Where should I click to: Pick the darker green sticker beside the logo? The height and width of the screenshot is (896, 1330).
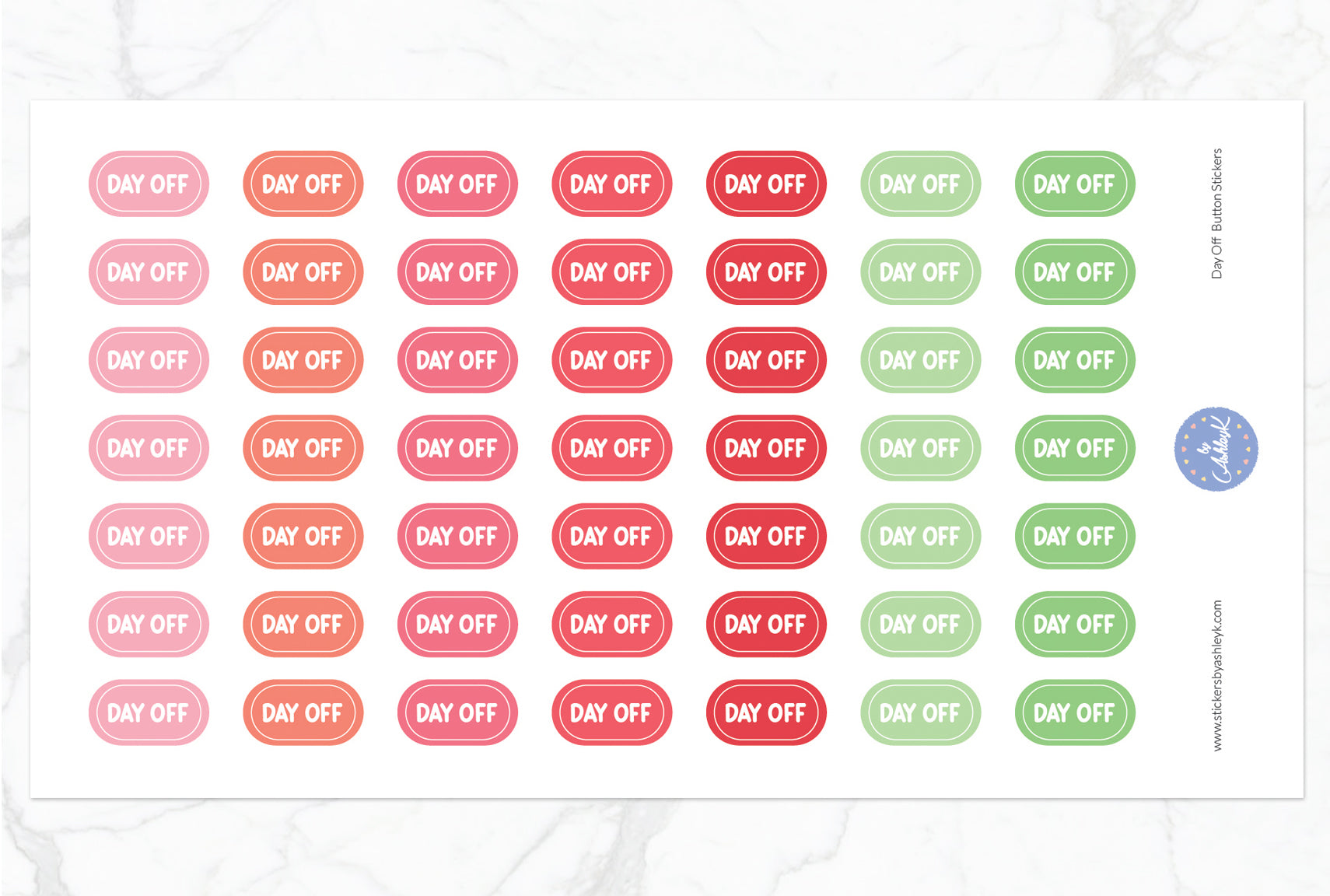(1074, 448)
